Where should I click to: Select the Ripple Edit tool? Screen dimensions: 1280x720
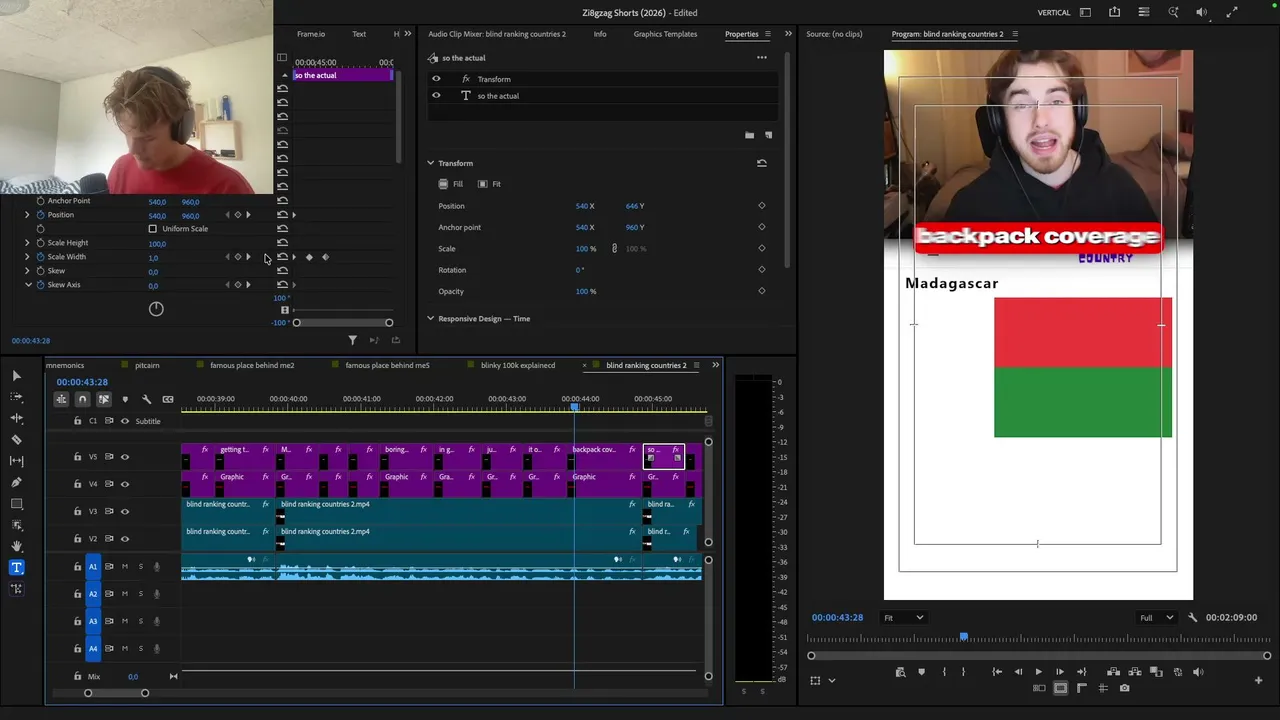click(17, 418)
